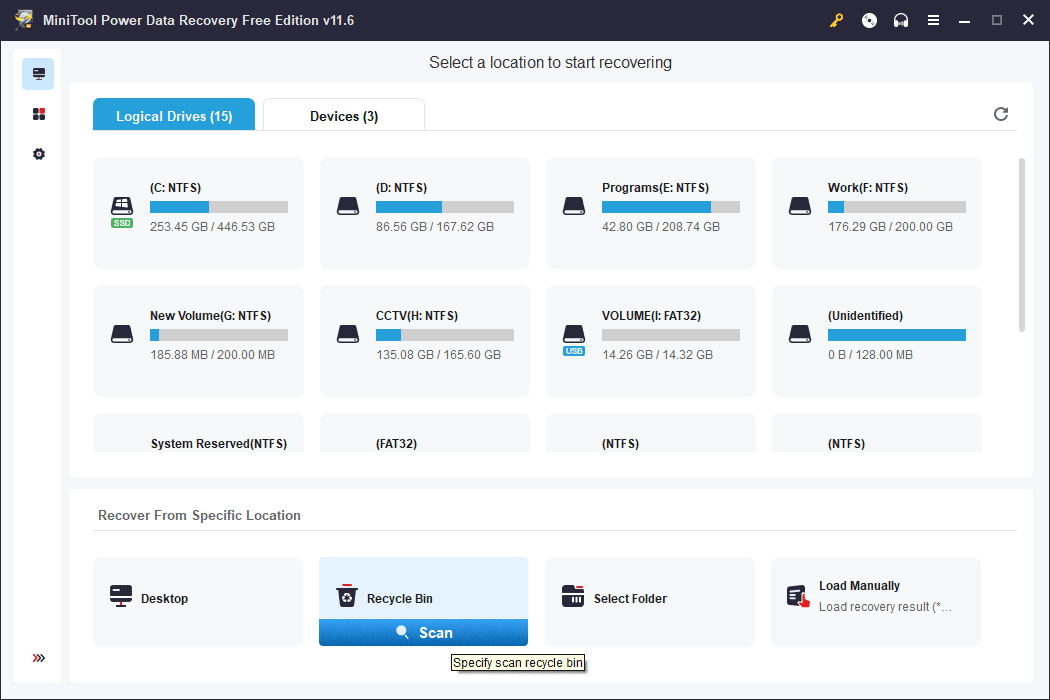Screen dimensions: 1050x700
Task: Click the drive icon for D: NTFS
Action: (x=348, y=206)
